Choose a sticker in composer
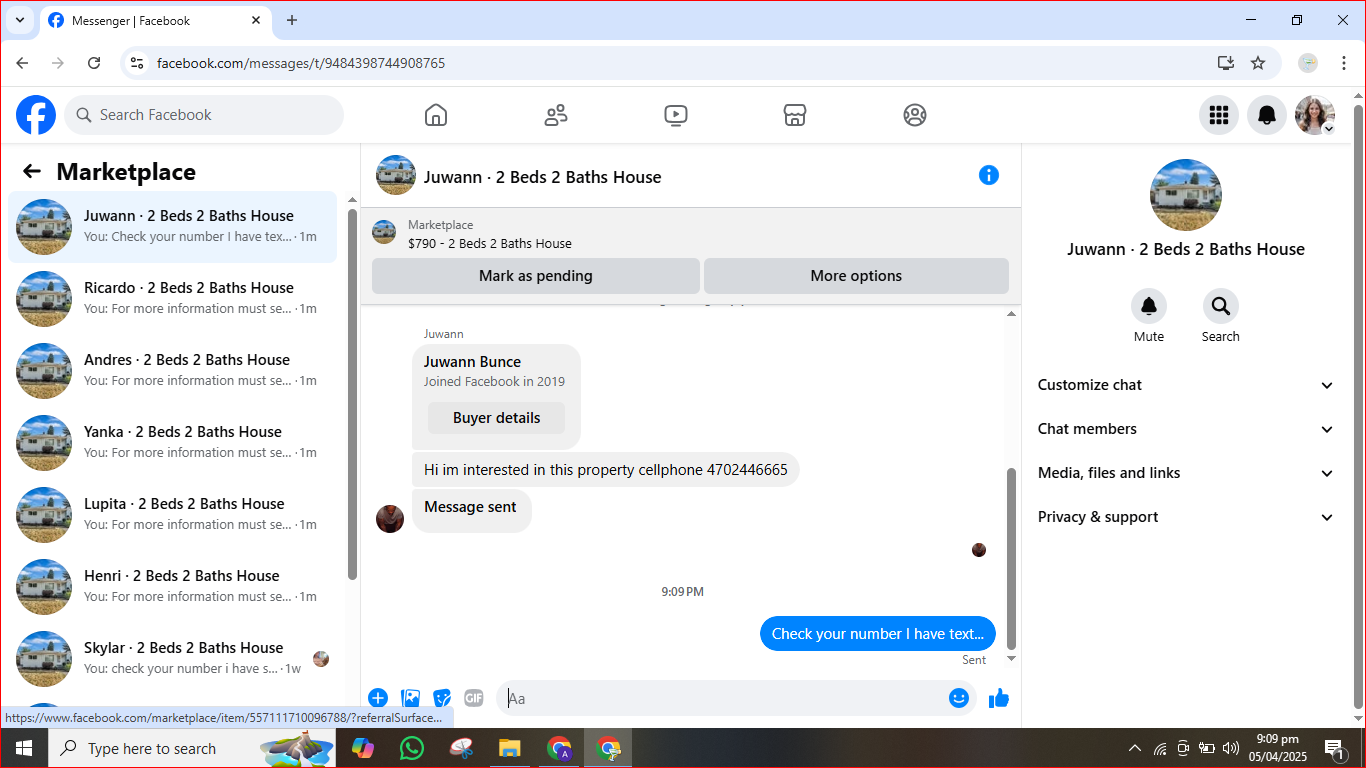The height and width of the screenshot is (768, 1366). (x=442, y=698)
